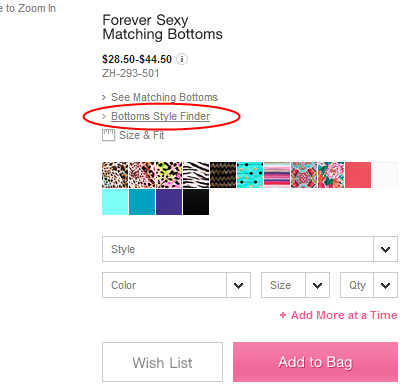Open the Style dropdown
This screenshot has width=402, height=384.
coord(250,249)
